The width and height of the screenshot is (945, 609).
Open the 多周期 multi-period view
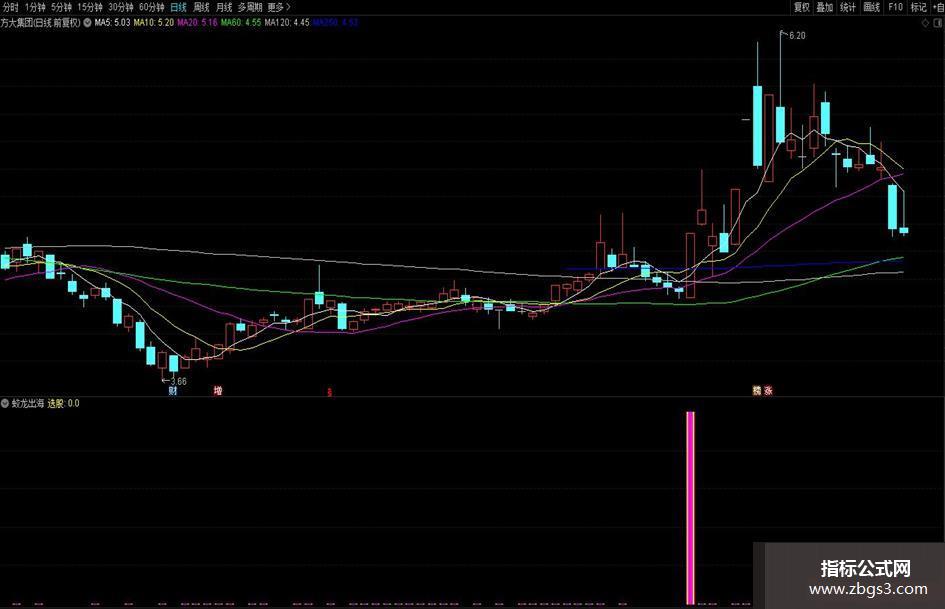pos(250,7)
